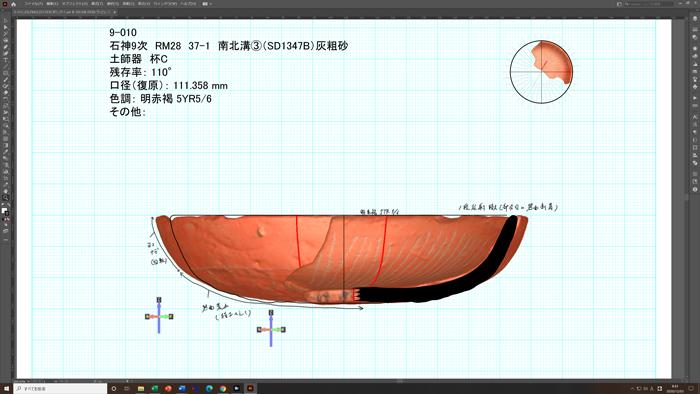Select the Type tool in toolbar

coord(6,60)
